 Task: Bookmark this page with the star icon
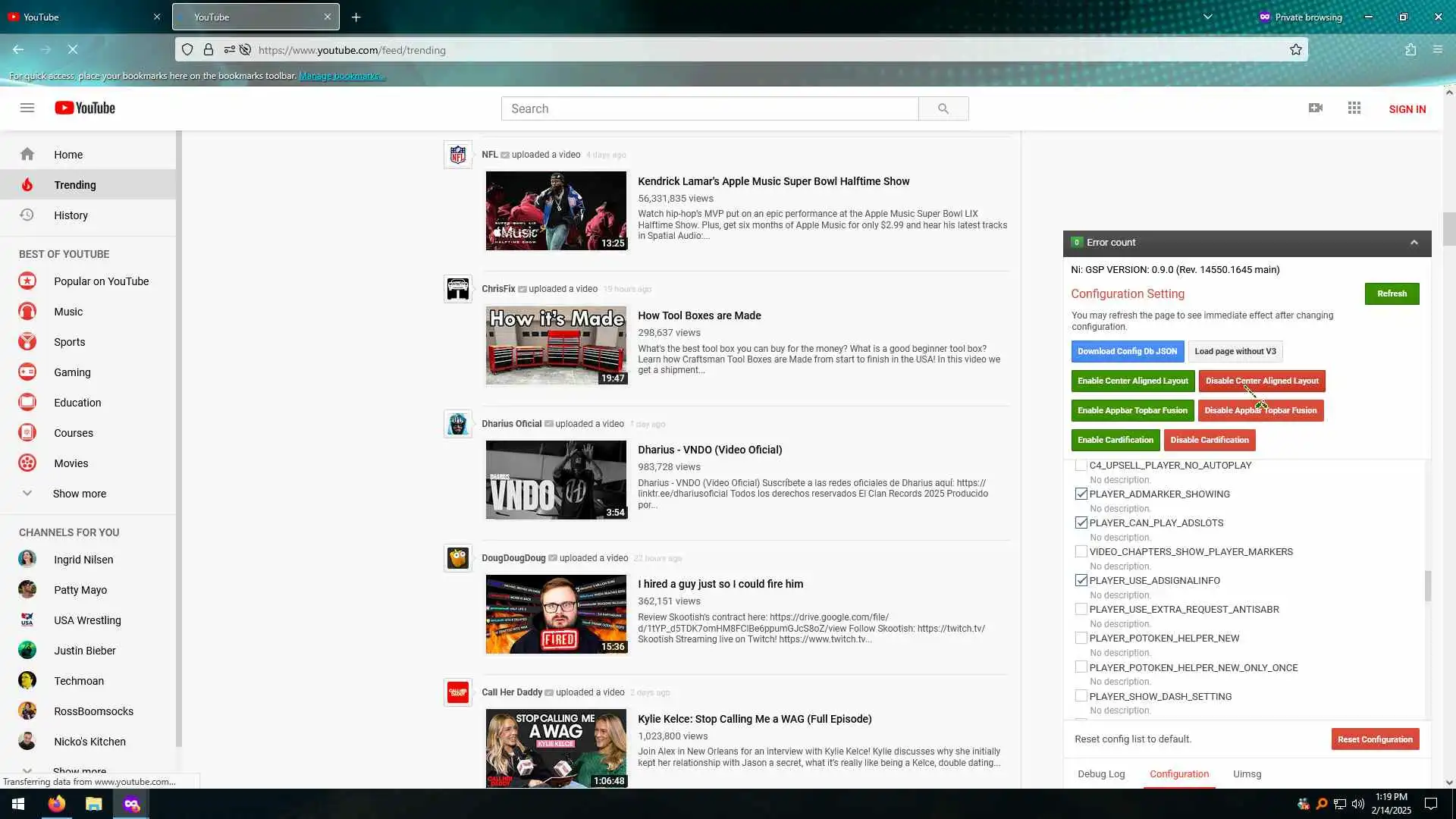(x=1295, y=50)
